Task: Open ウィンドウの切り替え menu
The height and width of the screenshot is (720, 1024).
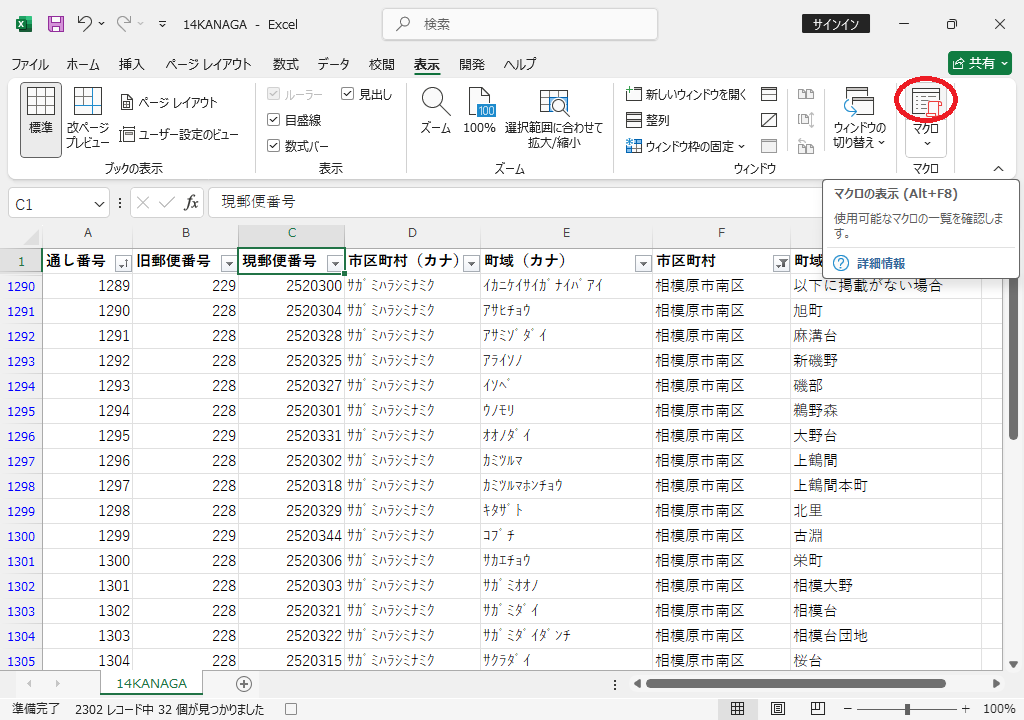Action: pyautogui.click(x=859, y=119)
